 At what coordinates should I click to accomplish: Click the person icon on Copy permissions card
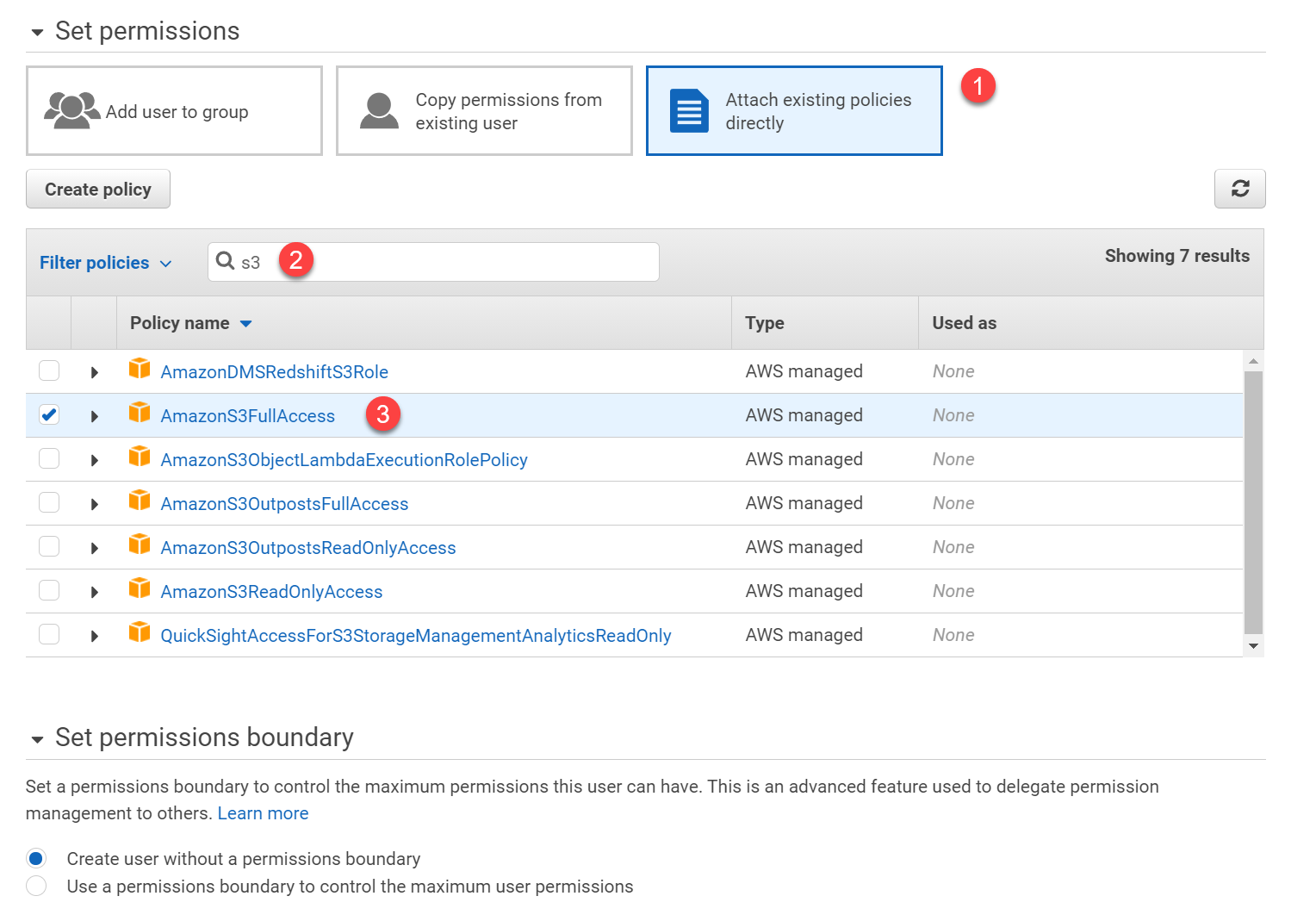(x=379, y=111)
